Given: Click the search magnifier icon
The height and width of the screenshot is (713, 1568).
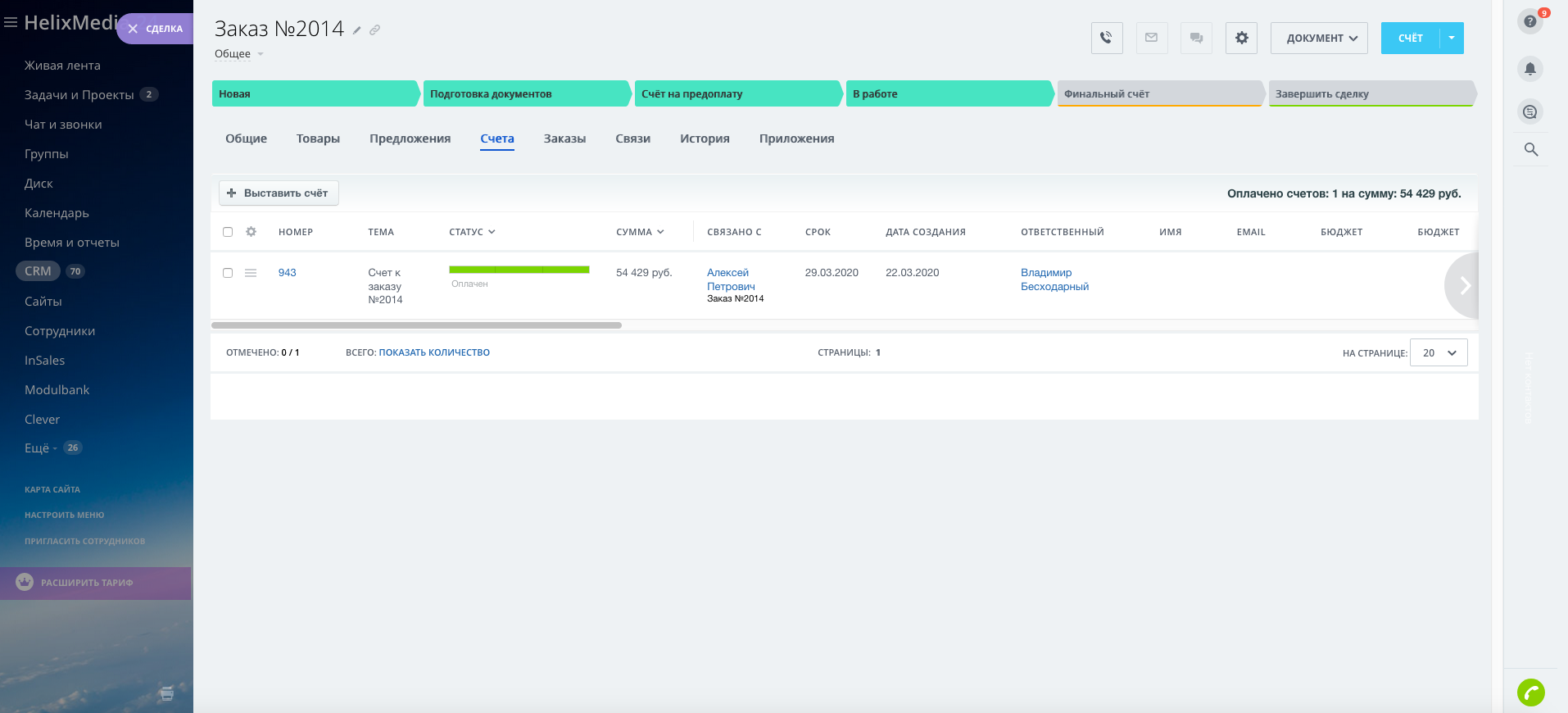Looking at the screenshot, I should coord(1530,149).
